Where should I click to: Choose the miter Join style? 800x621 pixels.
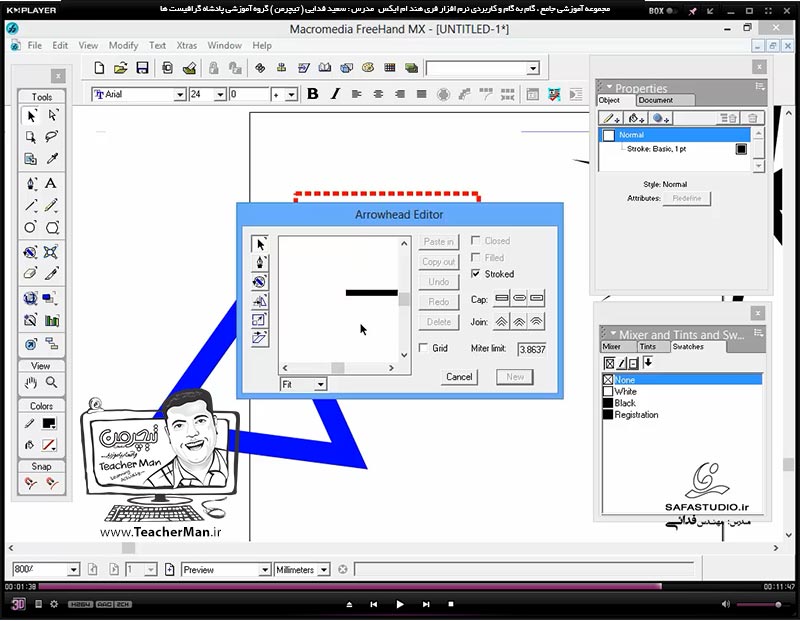pyautogui.click(x=502, y=321)
